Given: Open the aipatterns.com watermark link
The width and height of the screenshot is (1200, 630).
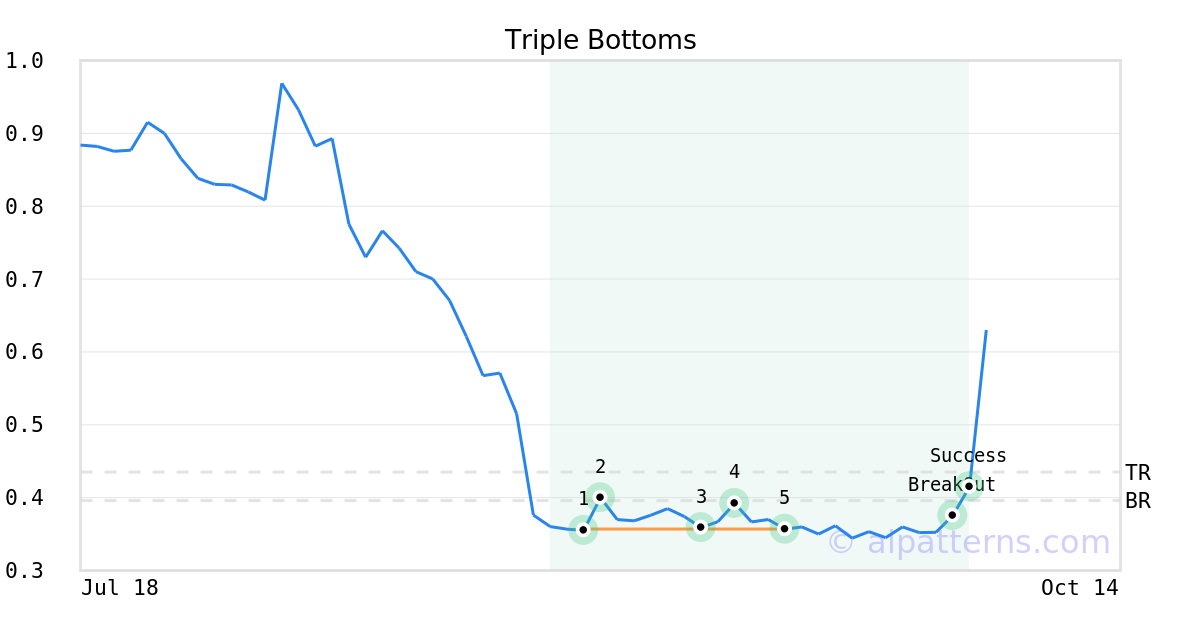Looking at the screenshot, I should 968,543.
